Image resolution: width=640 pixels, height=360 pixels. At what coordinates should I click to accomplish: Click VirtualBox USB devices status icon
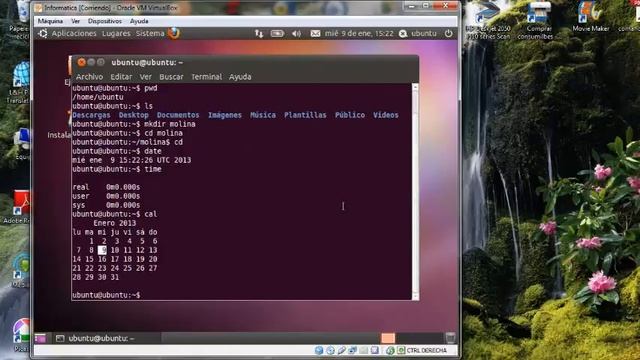341,351
